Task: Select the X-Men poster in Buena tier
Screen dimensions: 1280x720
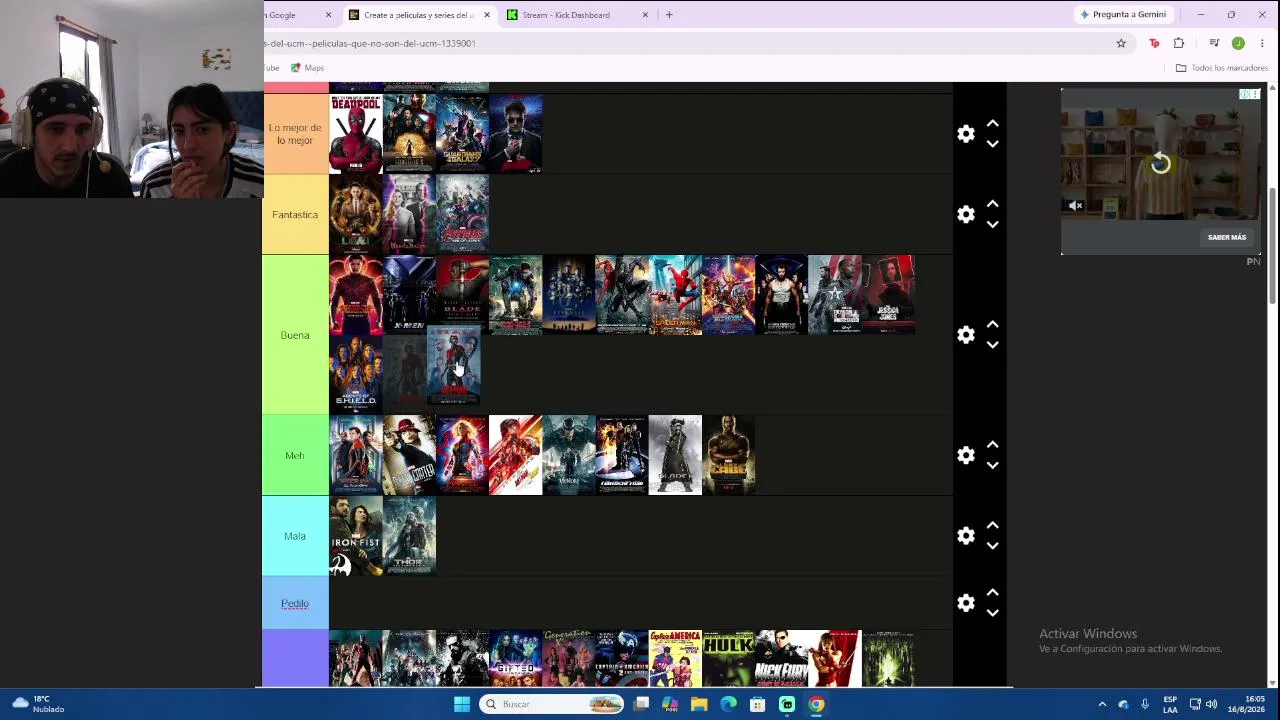Action: point(409,295)
